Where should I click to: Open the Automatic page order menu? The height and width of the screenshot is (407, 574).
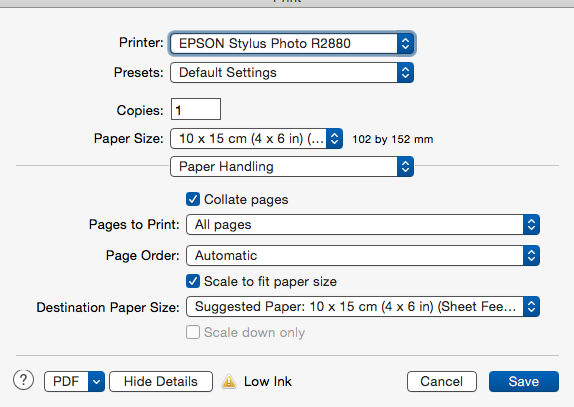click(363, 255)
